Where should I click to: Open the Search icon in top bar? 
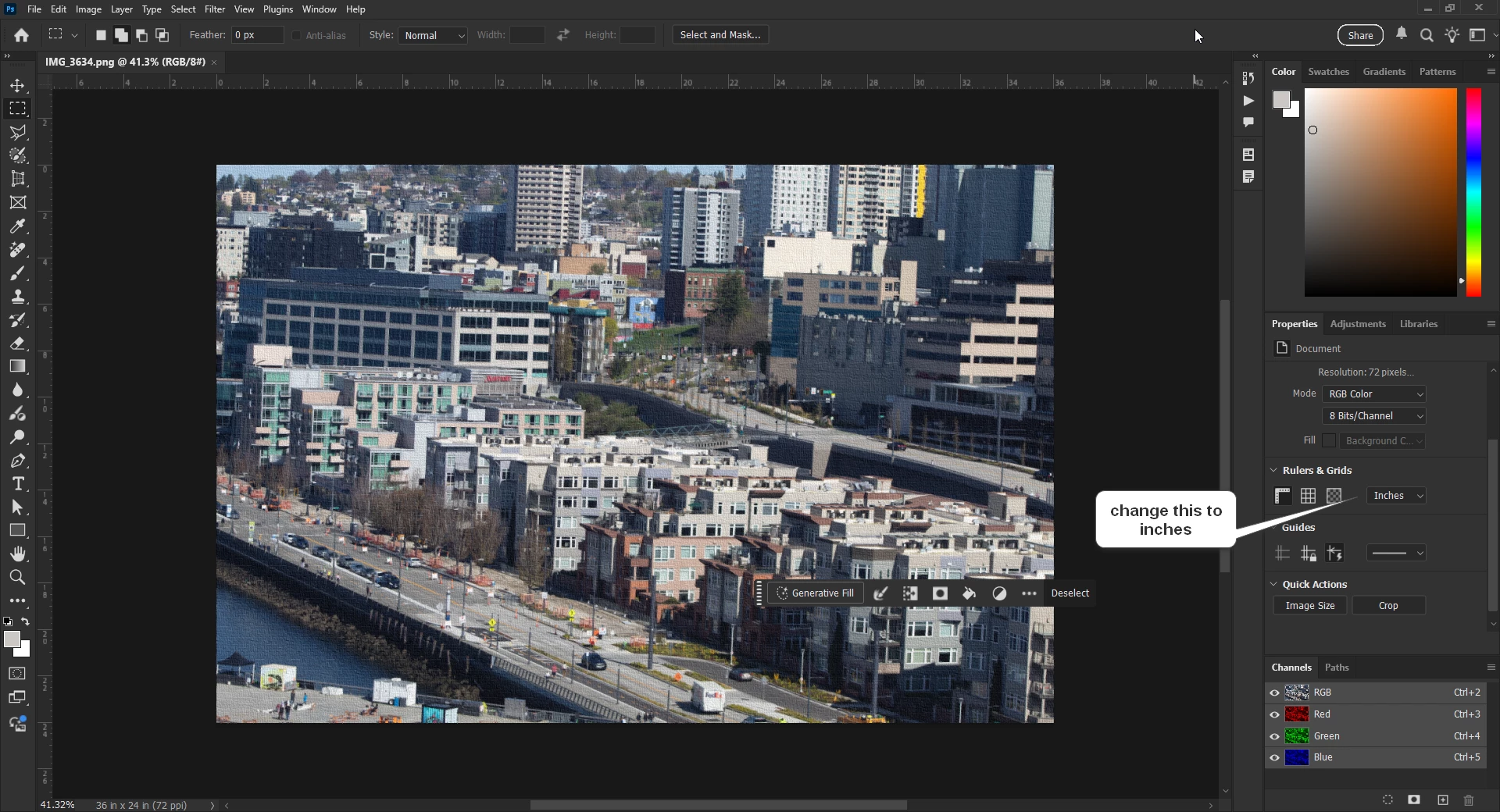tap(1427, 35)
